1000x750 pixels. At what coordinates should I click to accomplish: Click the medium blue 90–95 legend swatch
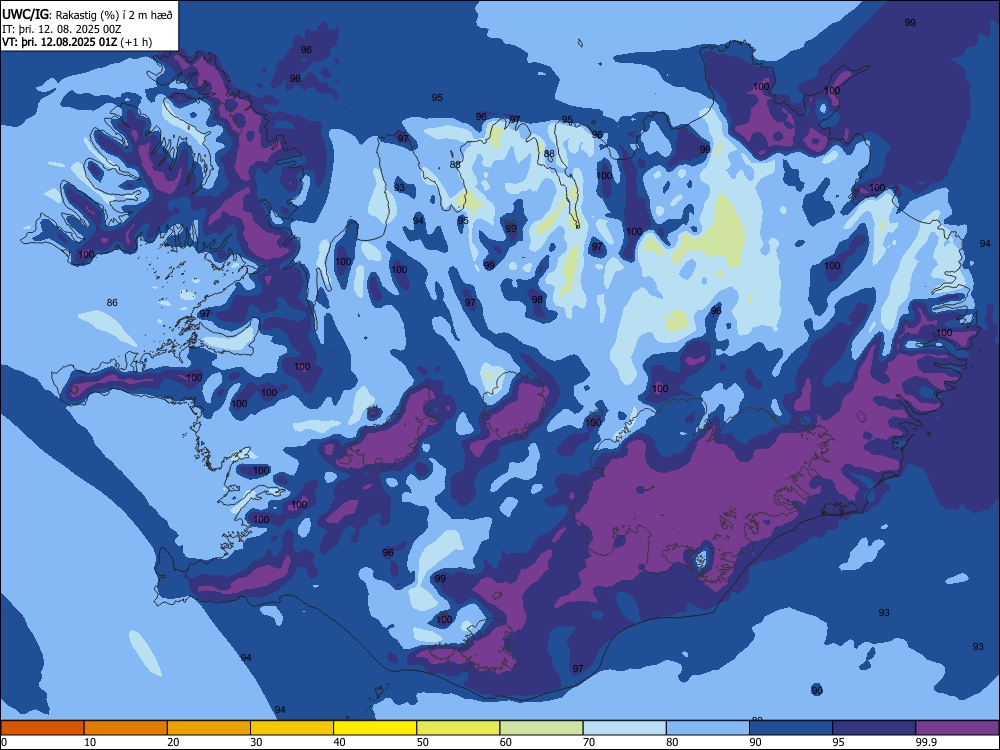791,728
